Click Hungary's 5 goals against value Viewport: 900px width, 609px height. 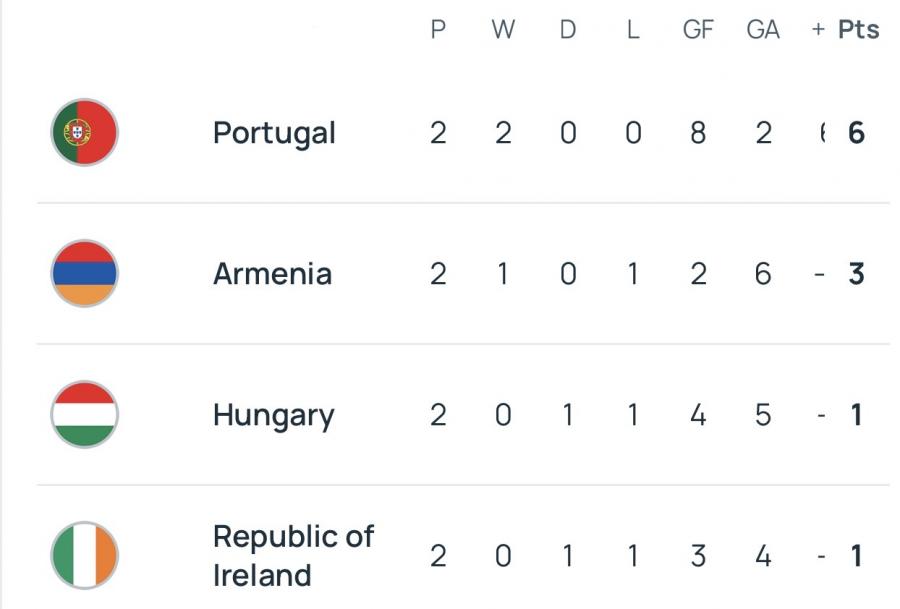(x=763, y=415)
